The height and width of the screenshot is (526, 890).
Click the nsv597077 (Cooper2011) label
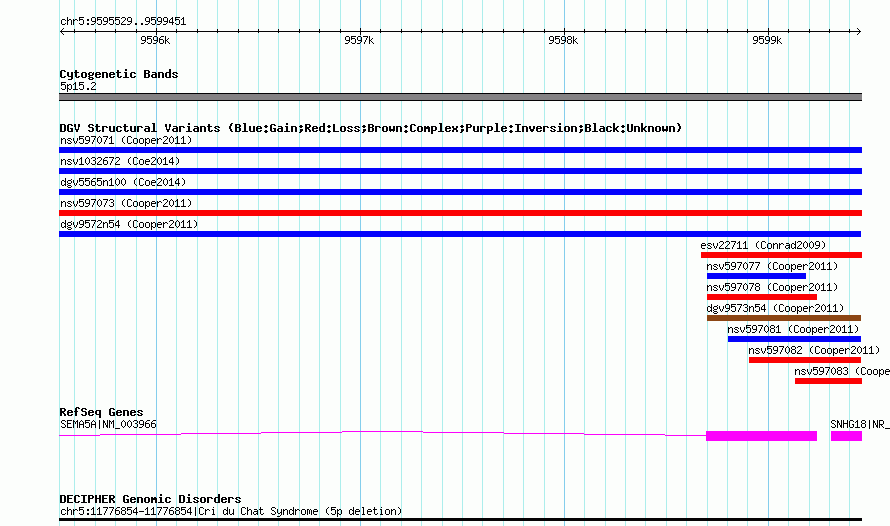(x=772, y=266)
